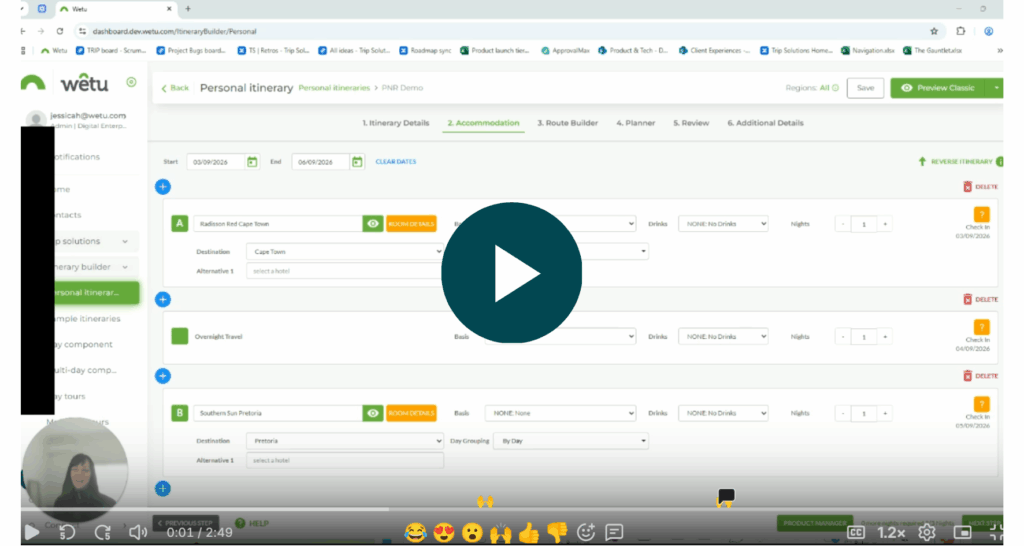This screenshot has width=1024, height=546.
Task: Open the Basis dropdown for Southern Sun Pretoria
Action: (560, 413)
